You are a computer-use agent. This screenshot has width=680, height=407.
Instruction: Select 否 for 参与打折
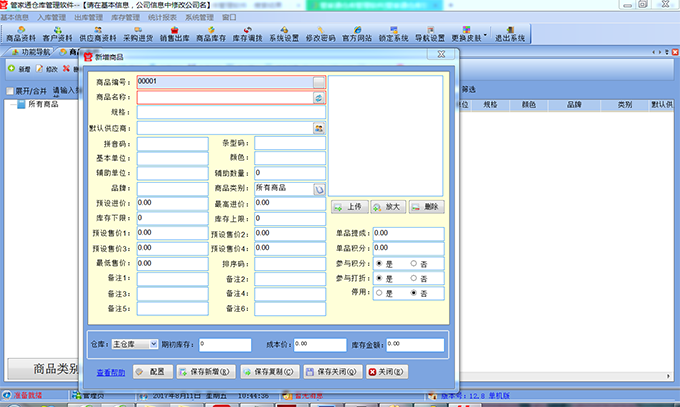point(414,278)
